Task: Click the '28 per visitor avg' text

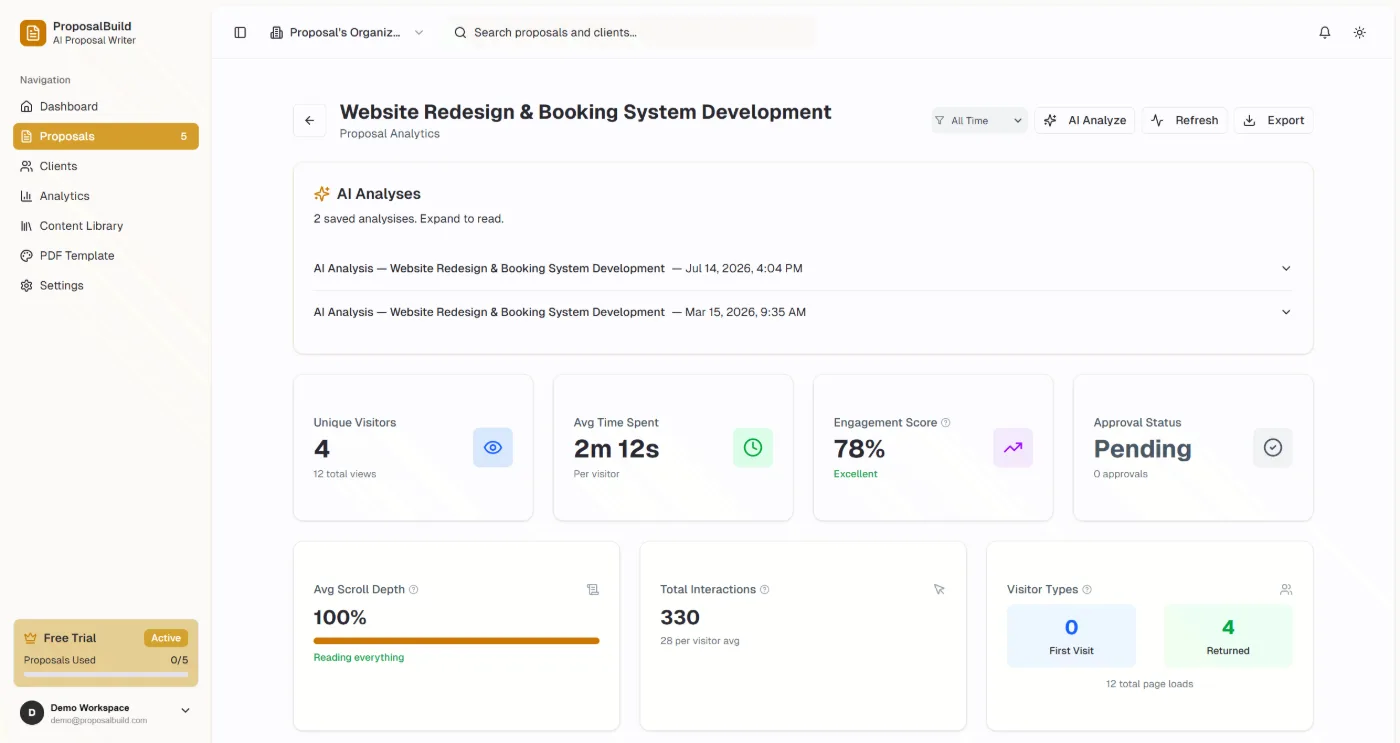Action: [x=700, y=641]
